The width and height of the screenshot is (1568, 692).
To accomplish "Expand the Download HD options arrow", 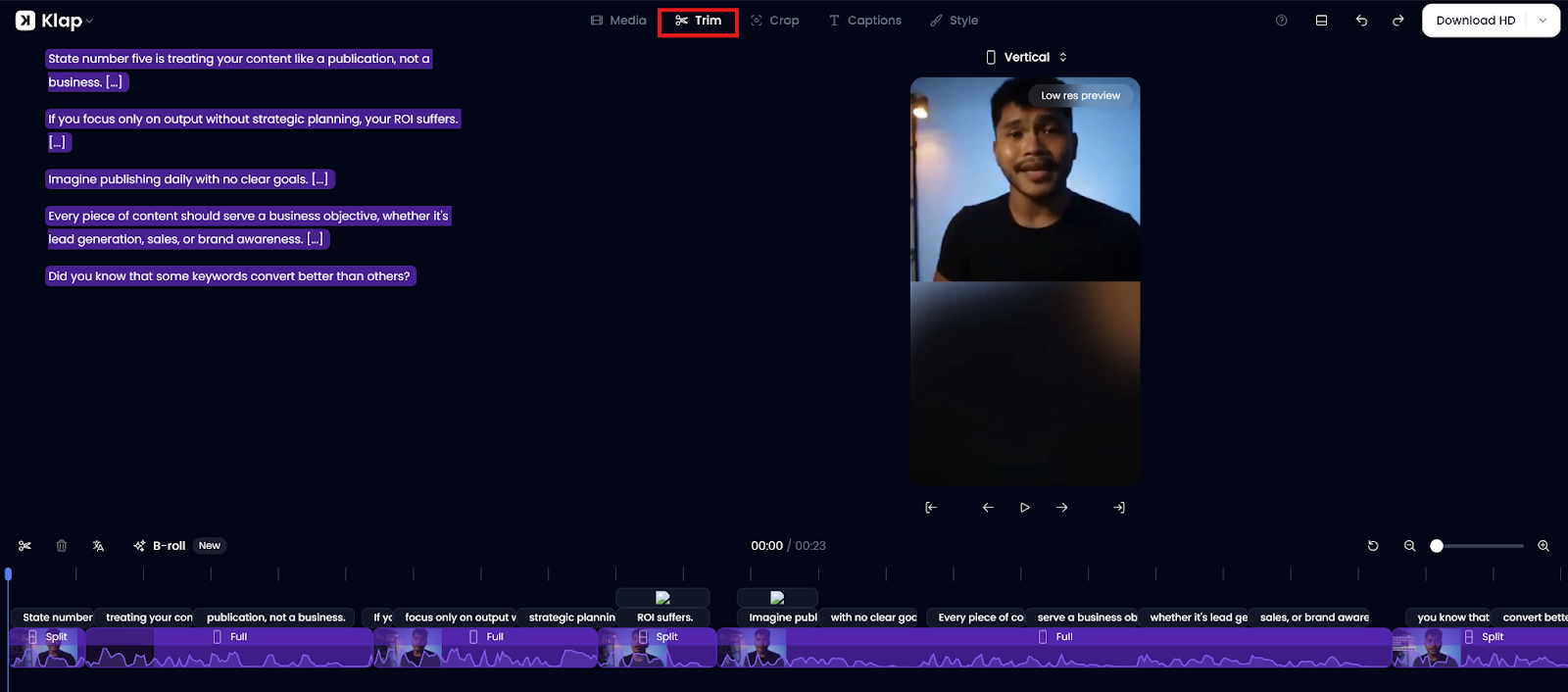I will pyautogui.click(x=1543, y=21).
